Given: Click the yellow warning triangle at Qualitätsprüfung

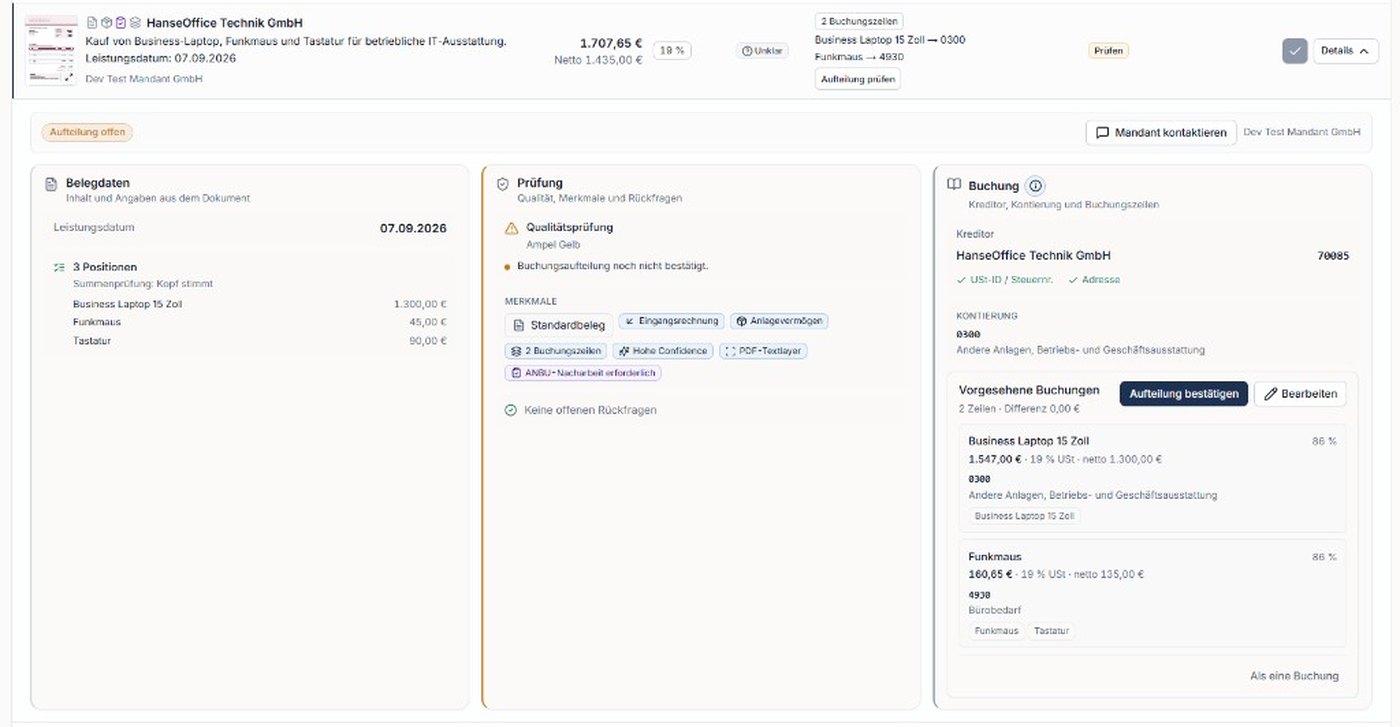Looking at the screenshot, I should tap(512, 228).
